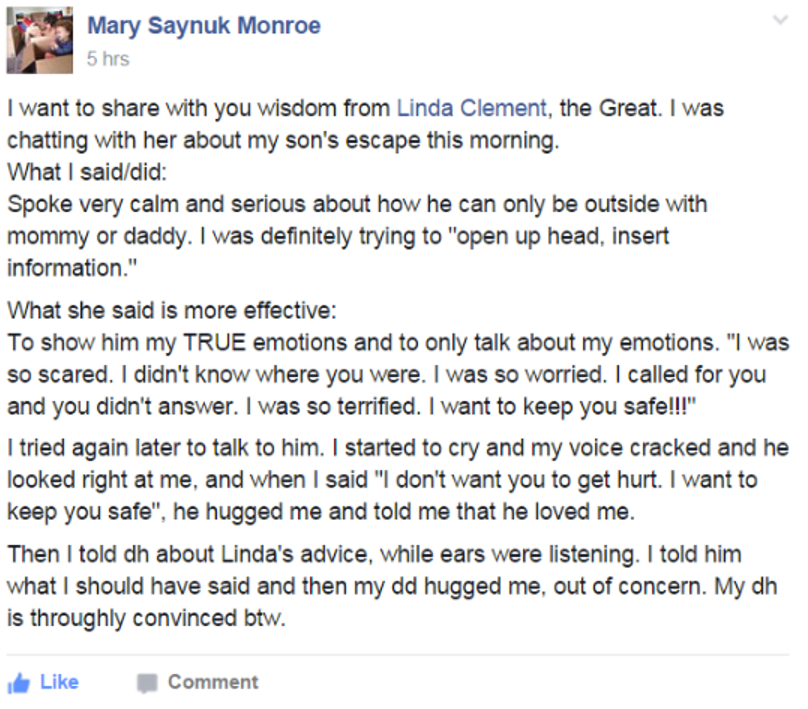Screen dimensions: 808x709
Task: Click the paragraph starting "I tried again later"
Action: (396, 480)
